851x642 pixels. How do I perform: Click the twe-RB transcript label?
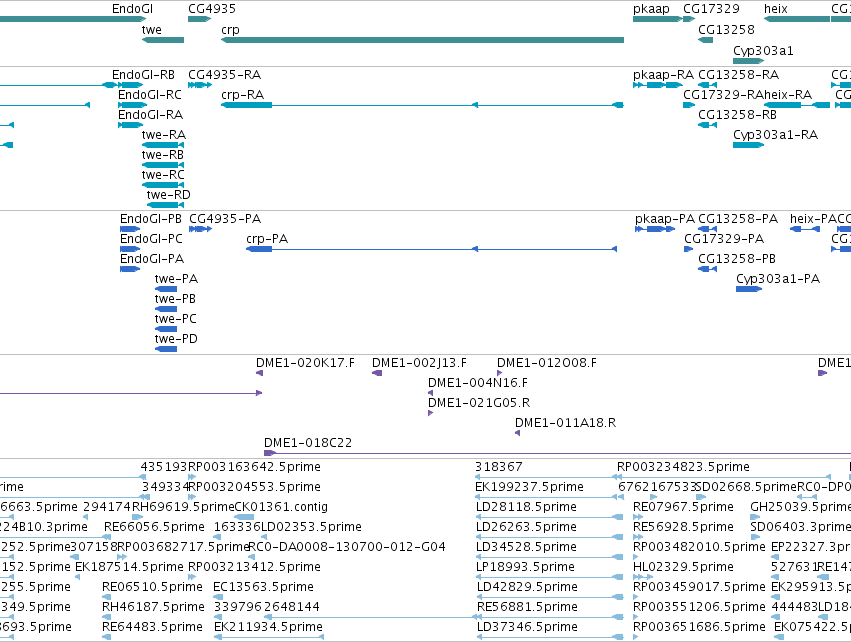tap(163, 155)
